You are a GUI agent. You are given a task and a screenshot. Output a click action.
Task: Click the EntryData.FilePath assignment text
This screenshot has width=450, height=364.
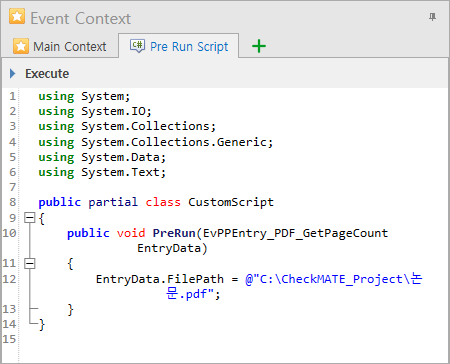[160, 279]
